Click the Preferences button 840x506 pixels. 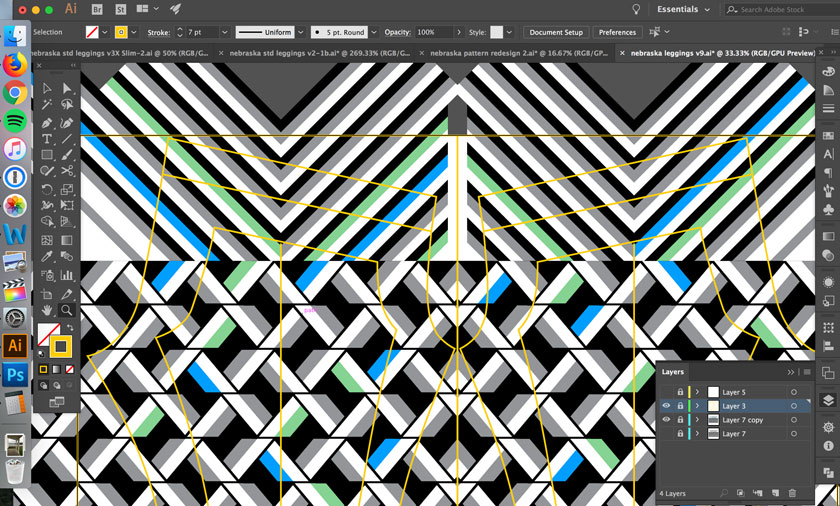tap(617, 32)
